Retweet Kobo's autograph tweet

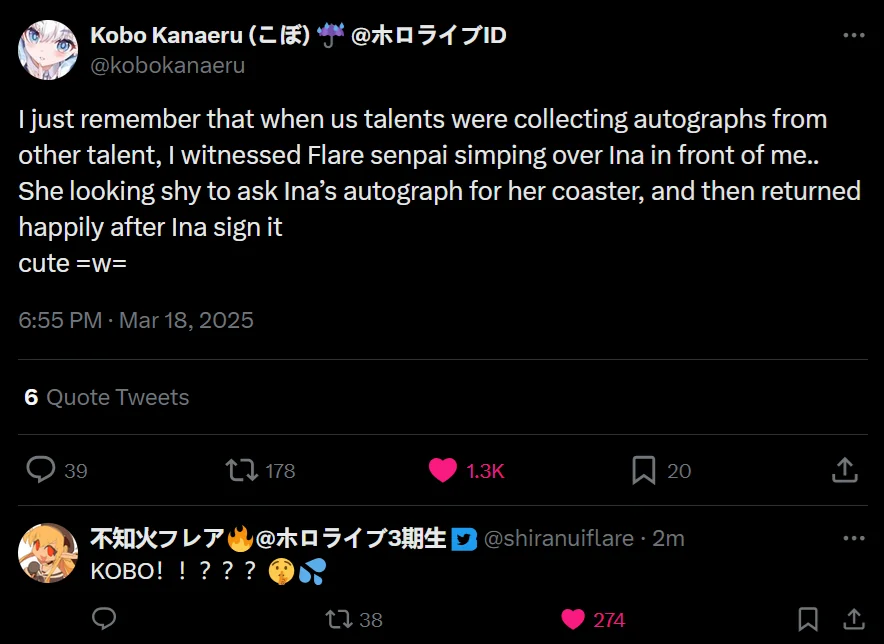click(241, 469)
